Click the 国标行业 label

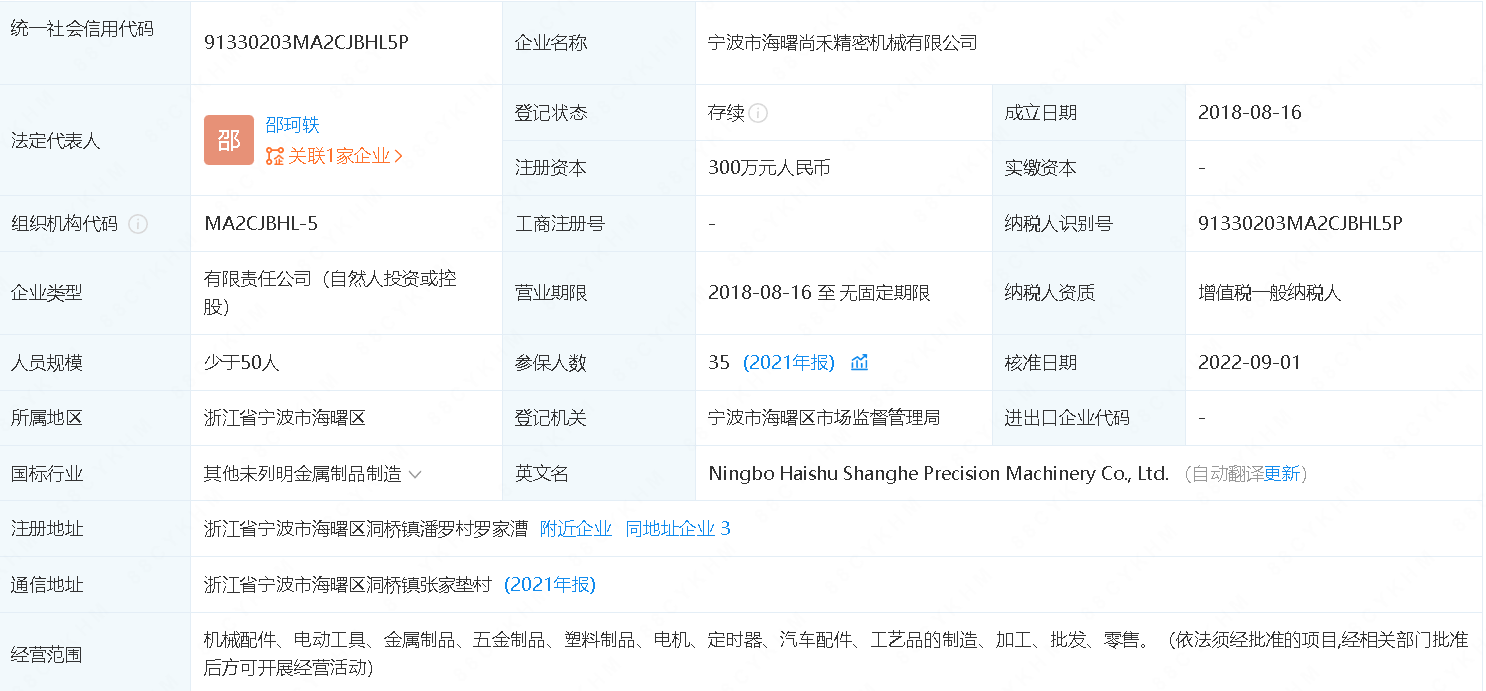(x=47, y=474)
